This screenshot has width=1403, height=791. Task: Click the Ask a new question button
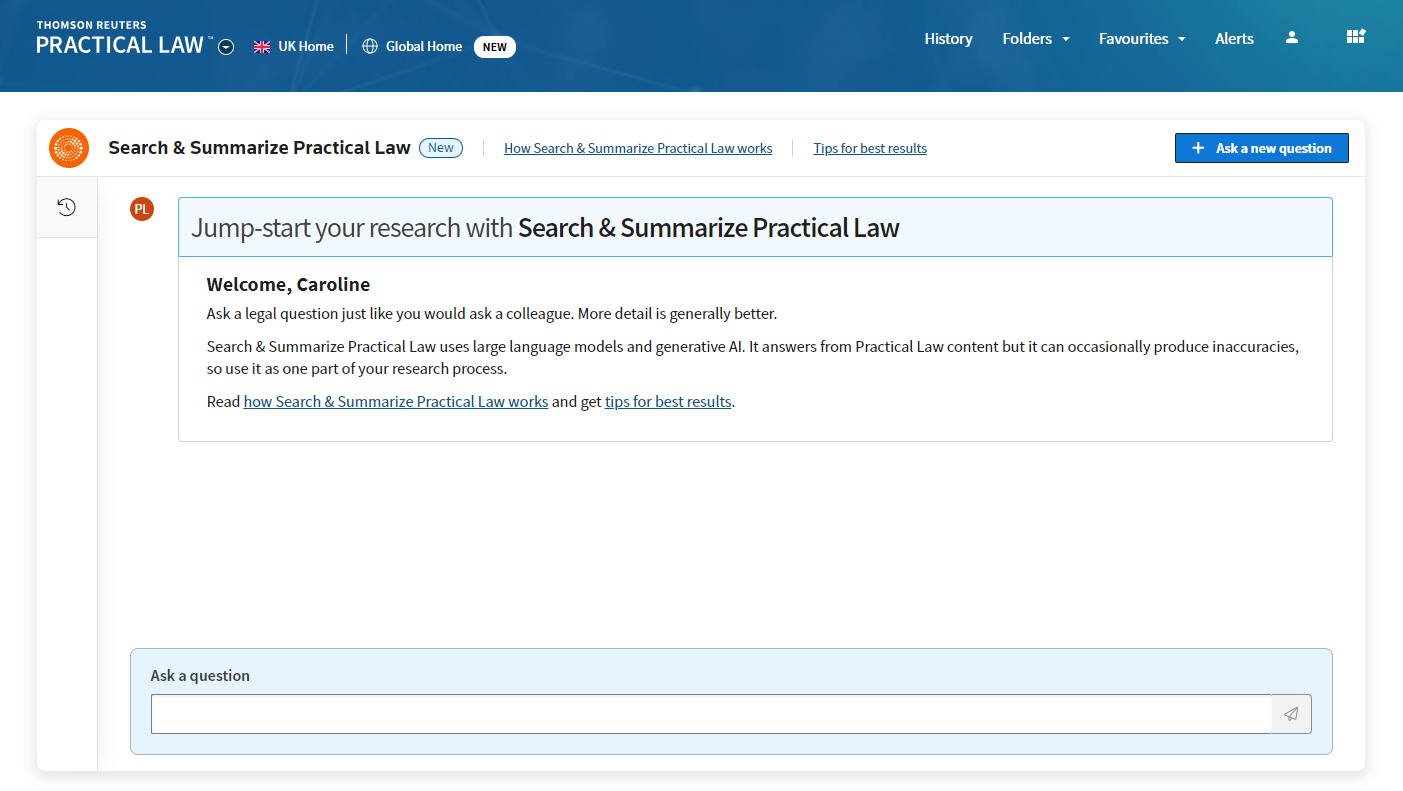1261,148
